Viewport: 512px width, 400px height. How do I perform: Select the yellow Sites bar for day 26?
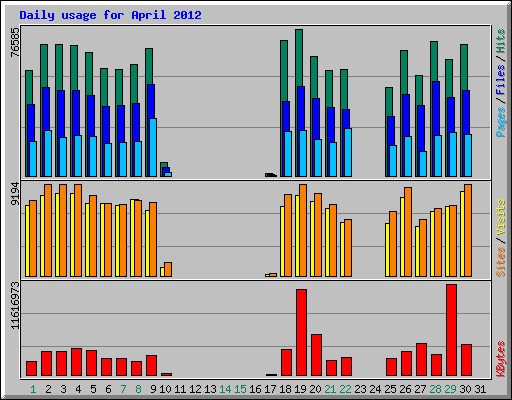402,237
